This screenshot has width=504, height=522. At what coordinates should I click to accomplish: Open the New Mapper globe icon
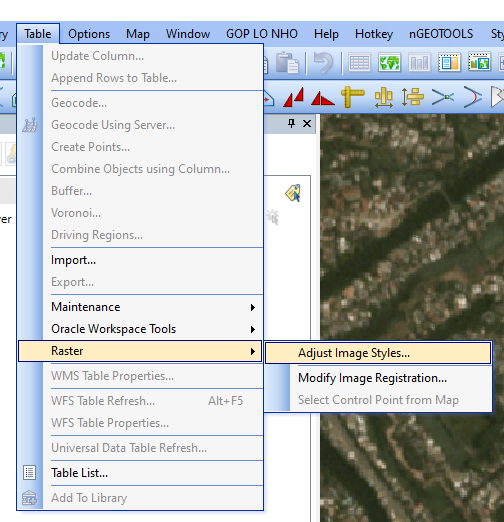[x=389, y=62]
